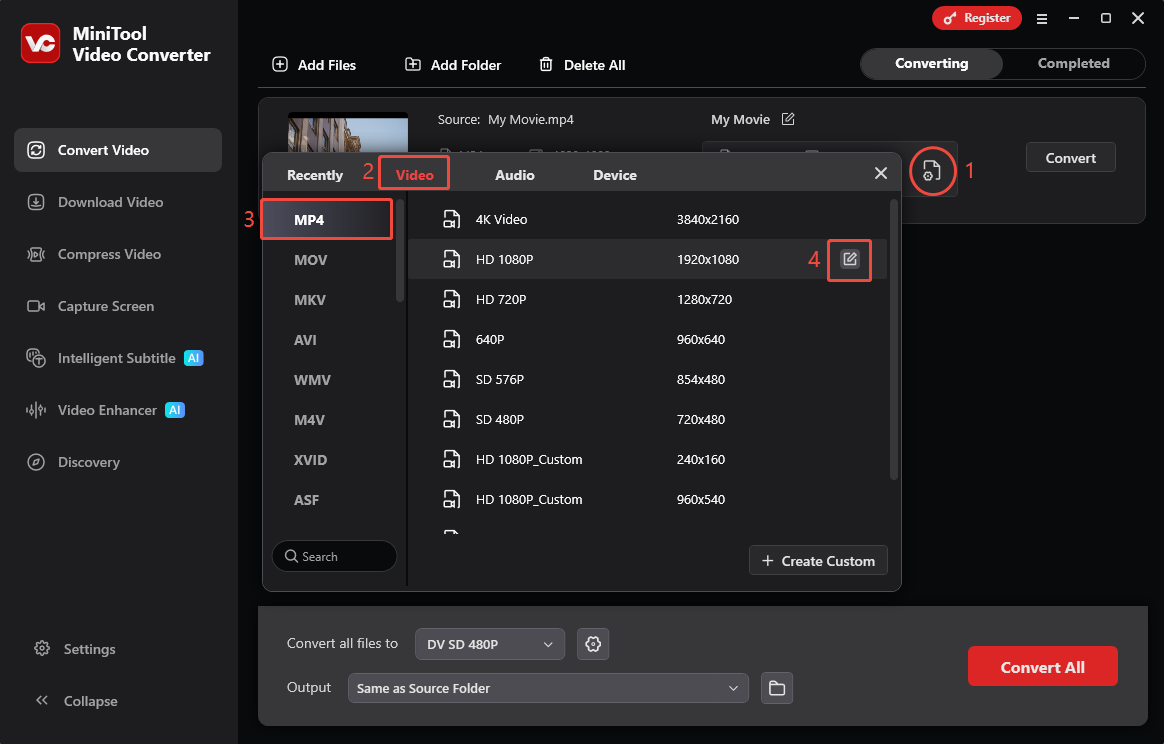Viewport: 1164px width, 744px height.
Task: Edit the HD 1080P preset parameters
Action: pyautogui.click(x=849, y=259)
